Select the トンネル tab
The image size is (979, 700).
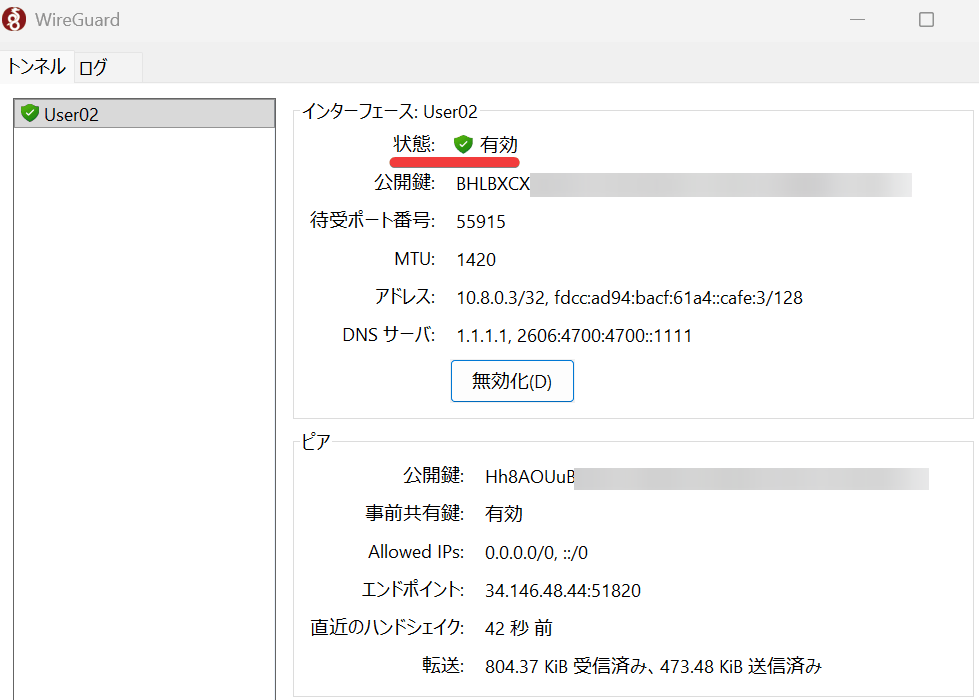point(37,66)
